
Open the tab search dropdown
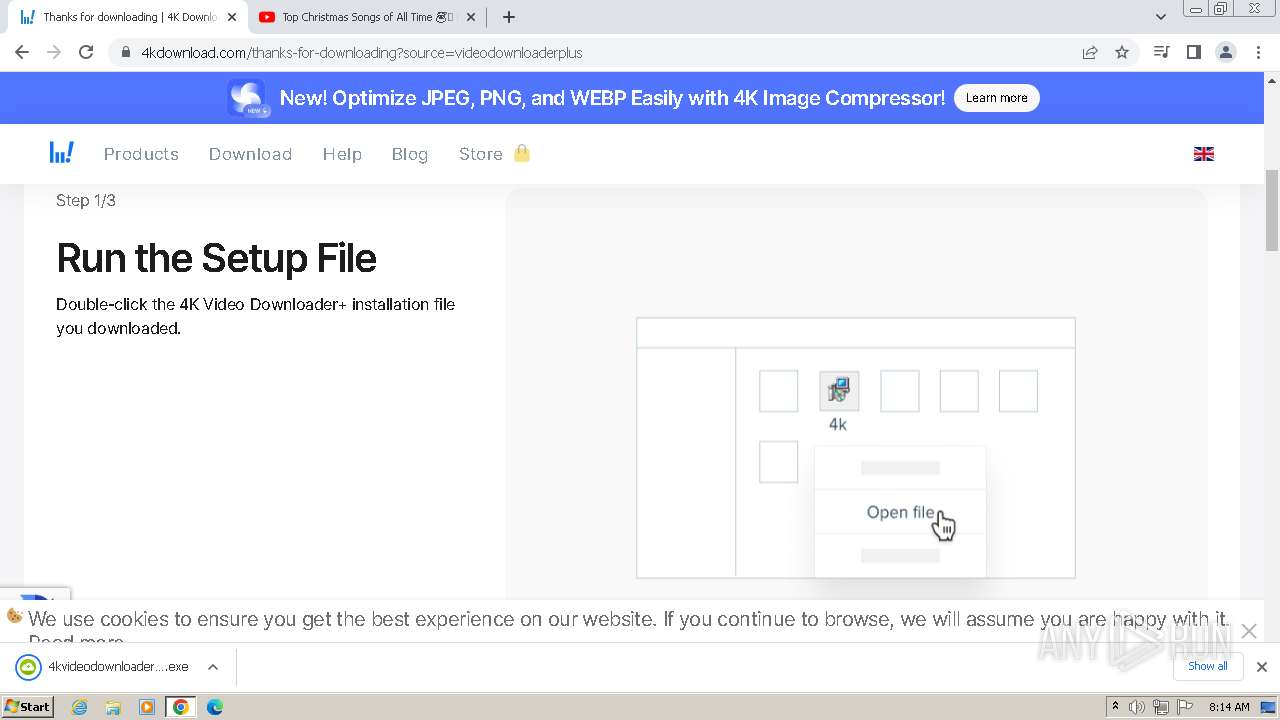click(1160, 17)
